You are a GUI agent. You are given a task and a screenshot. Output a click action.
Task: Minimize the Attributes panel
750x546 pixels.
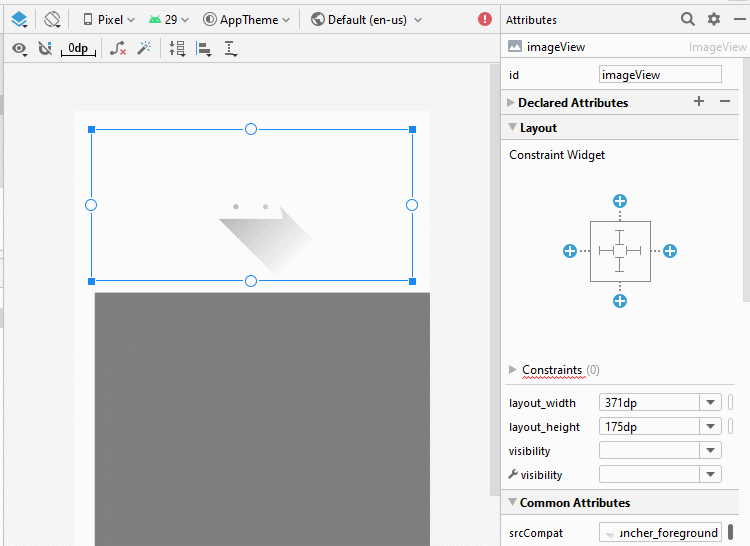pos(739,19)
